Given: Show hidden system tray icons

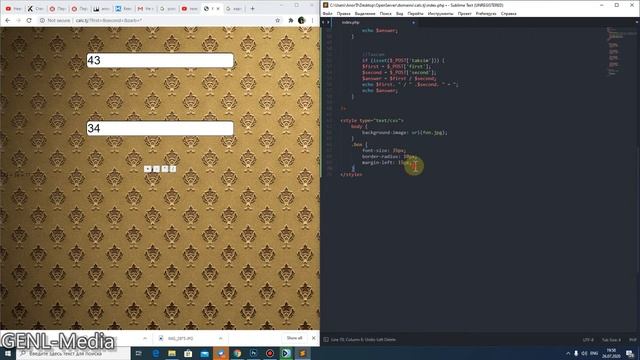Looking at the screenshot, I should tap(568, 353).
